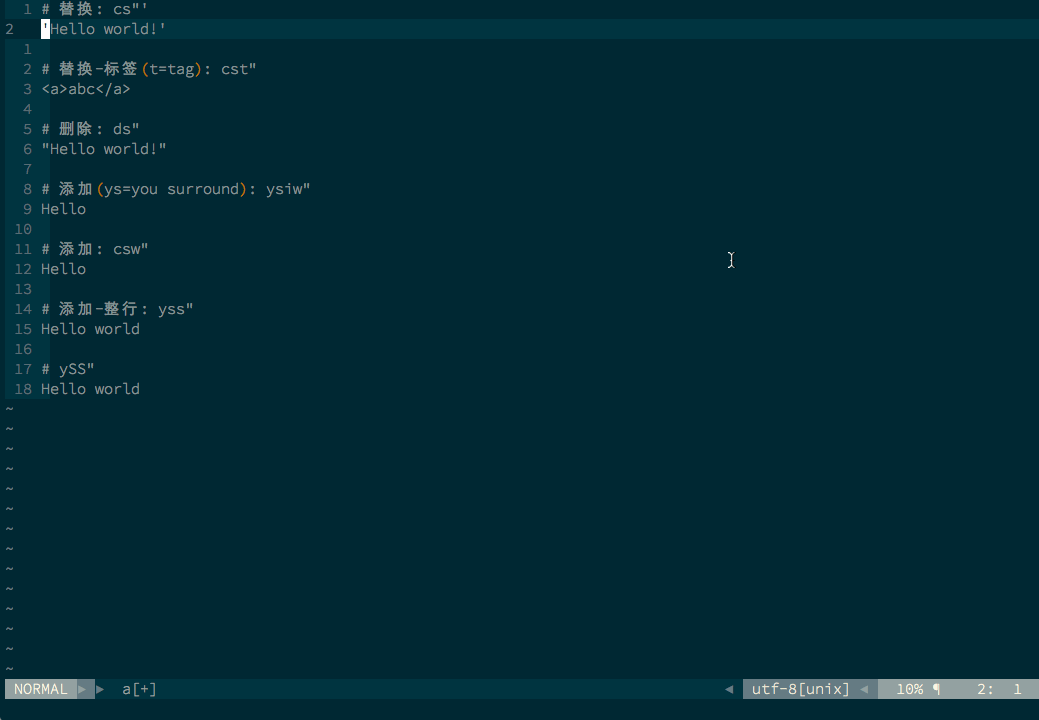The image size is (1039, 720).
Task: Click the left arrow separator at statusline right edge
Action: coord(863,689)
